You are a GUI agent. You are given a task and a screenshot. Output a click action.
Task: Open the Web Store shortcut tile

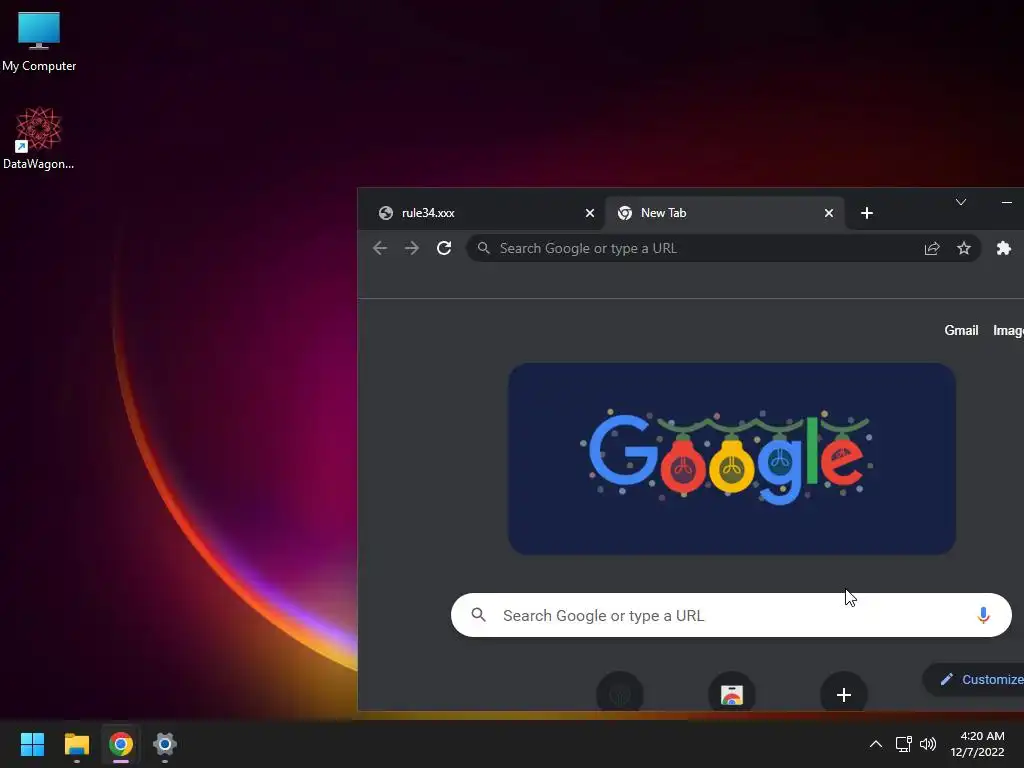tap(731, 694)
